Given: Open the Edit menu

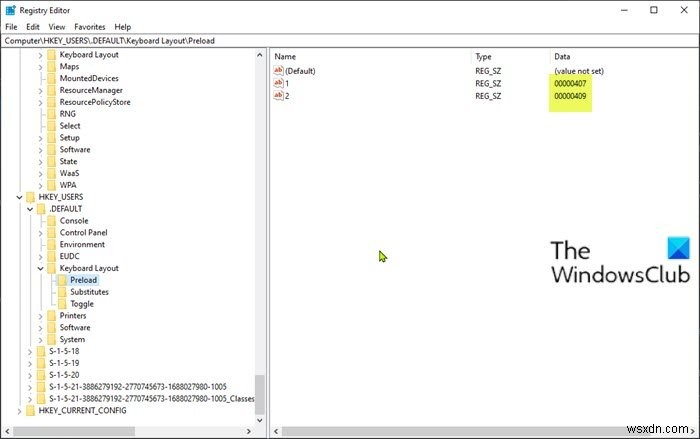Looking at the screenshot, I should point(33,27).
